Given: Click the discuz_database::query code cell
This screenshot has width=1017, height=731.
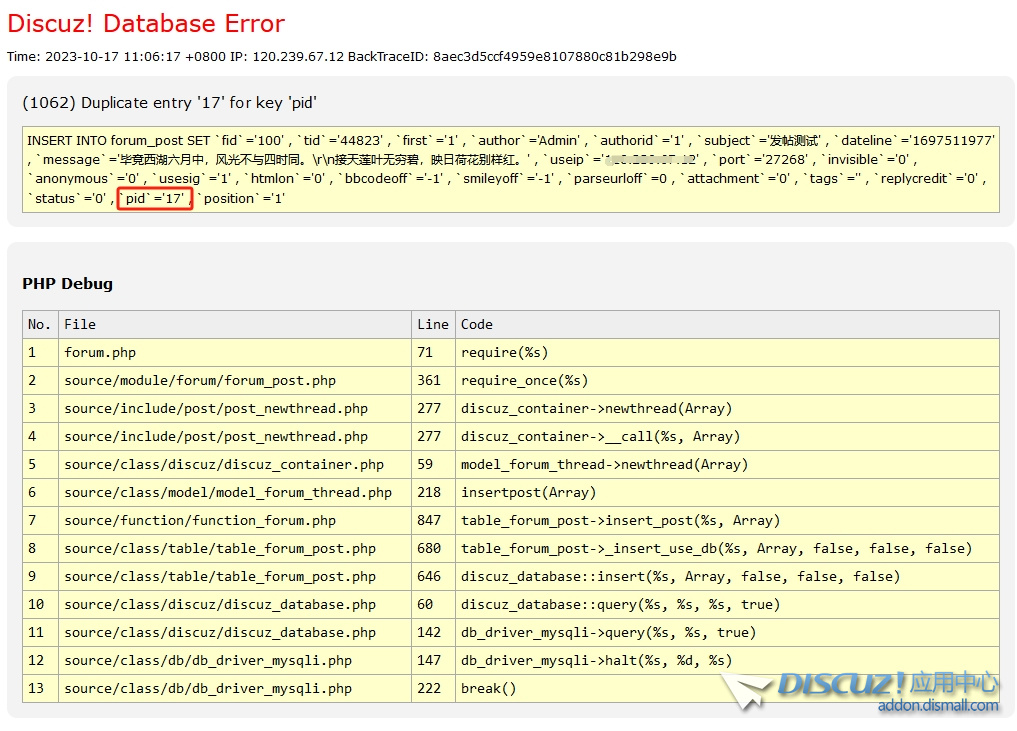Looking at the screenshot, I should tap(727, 604).
